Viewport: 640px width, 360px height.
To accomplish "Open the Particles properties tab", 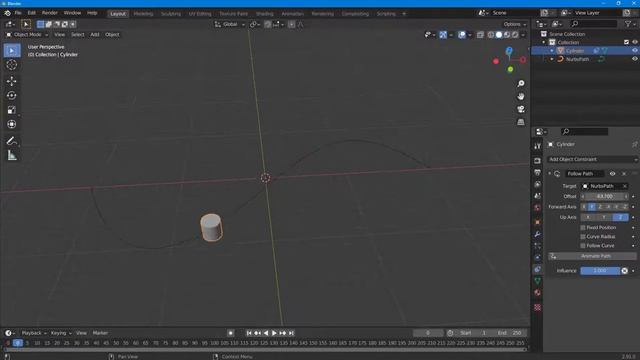I will tap(538, 246).
